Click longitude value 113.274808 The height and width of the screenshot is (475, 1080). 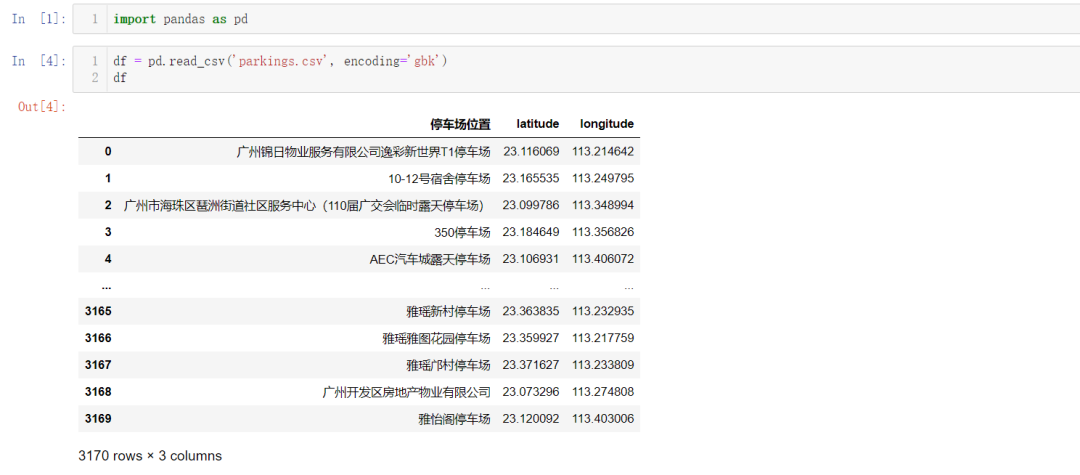603,392
